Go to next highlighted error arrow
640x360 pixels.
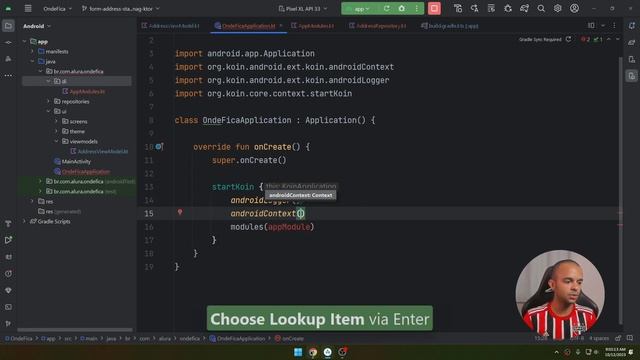click(x=618, y=39)
